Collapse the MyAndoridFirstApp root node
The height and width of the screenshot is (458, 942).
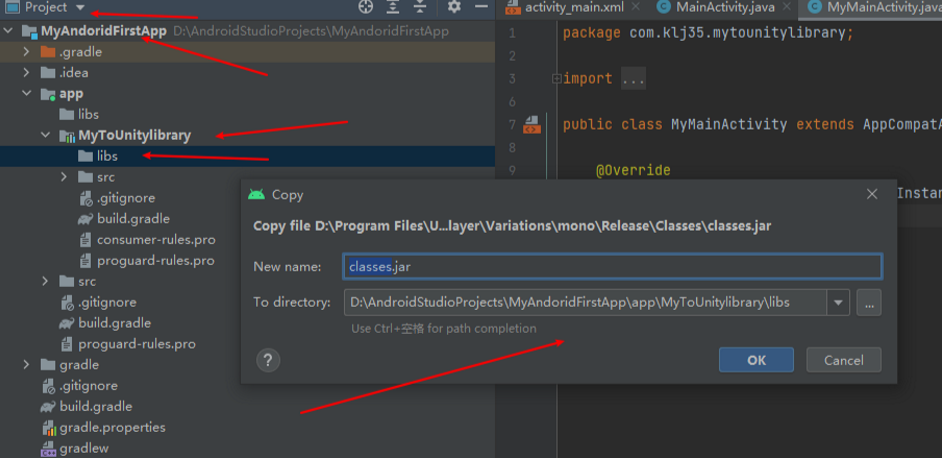[8, 31]
